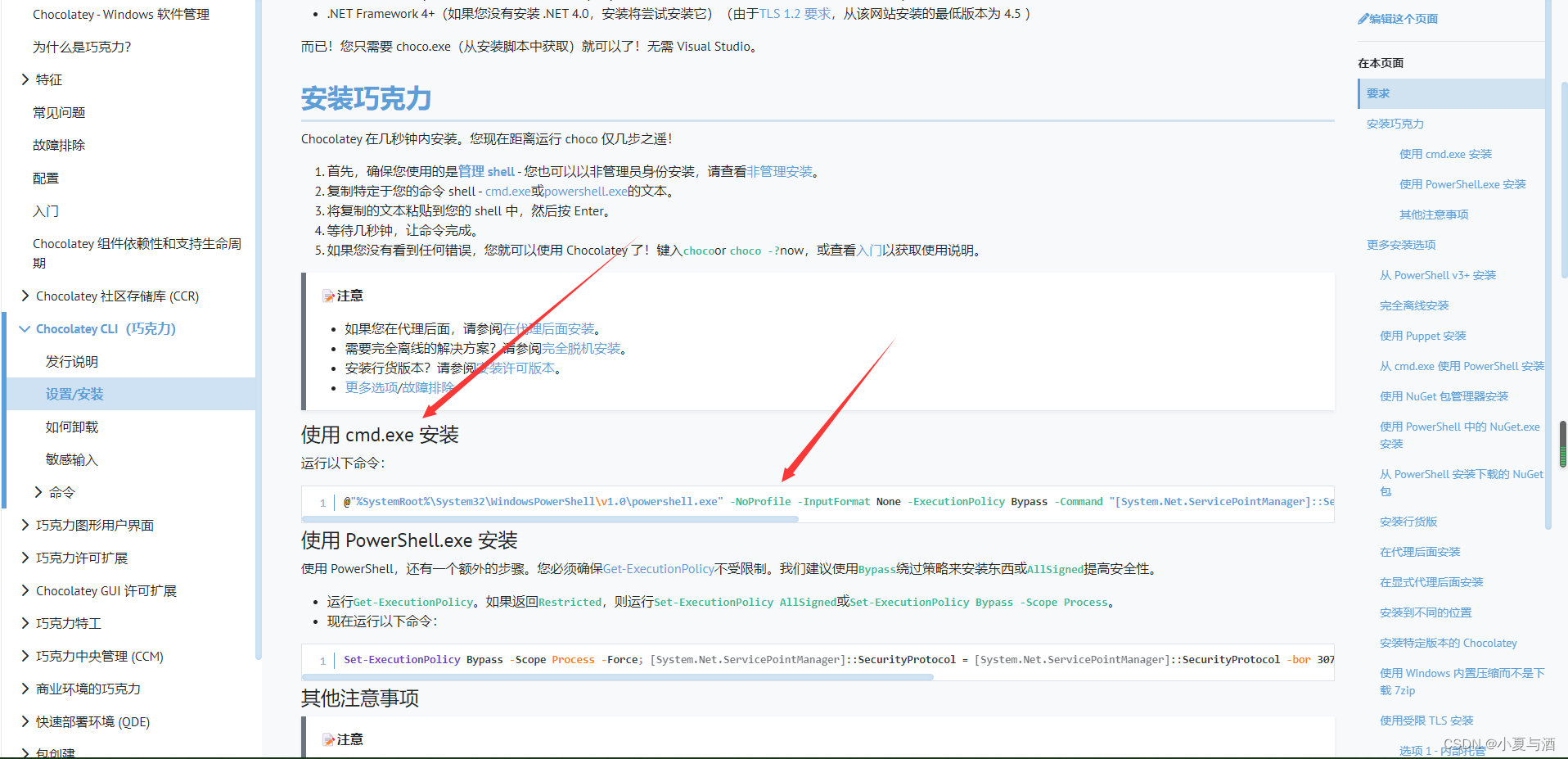Follow the TLS 1.2 要求 link

click(795, 14)
